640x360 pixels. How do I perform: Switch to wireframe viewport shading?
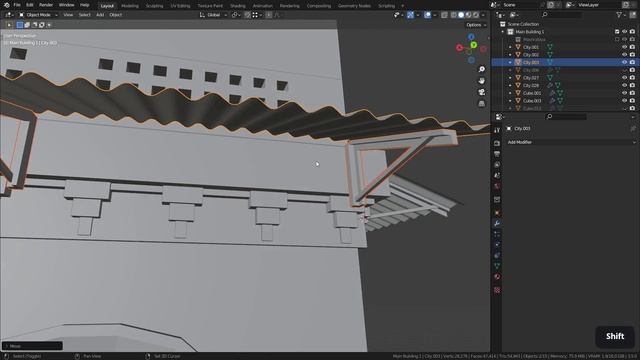(454, 15)
